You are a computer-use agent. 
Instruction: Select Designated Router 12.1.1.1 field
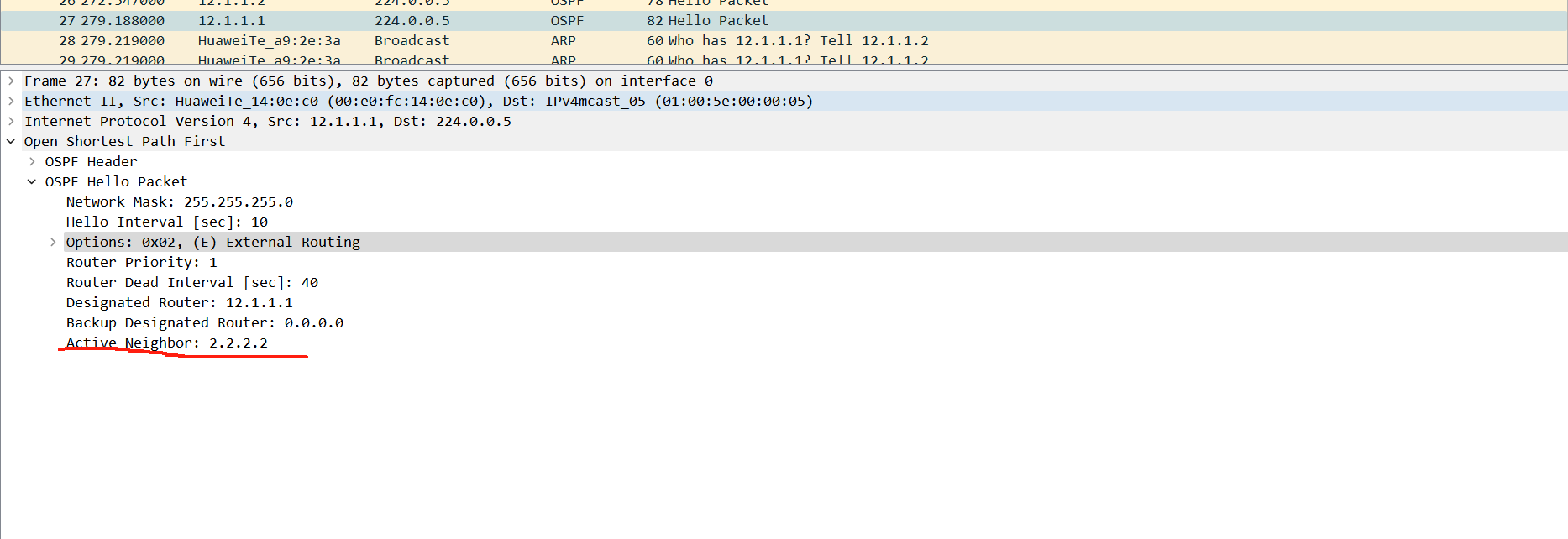click(180, 302)
